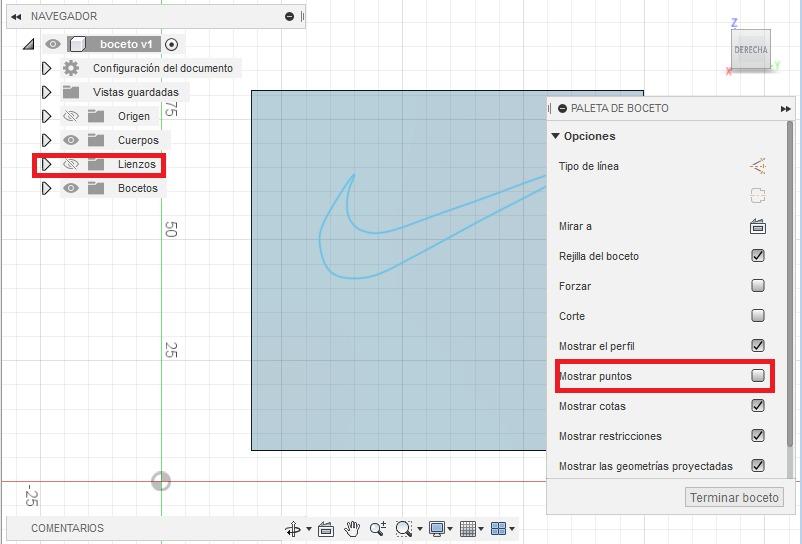Enable Mostrar puntos checkbox

pos(758,375)
